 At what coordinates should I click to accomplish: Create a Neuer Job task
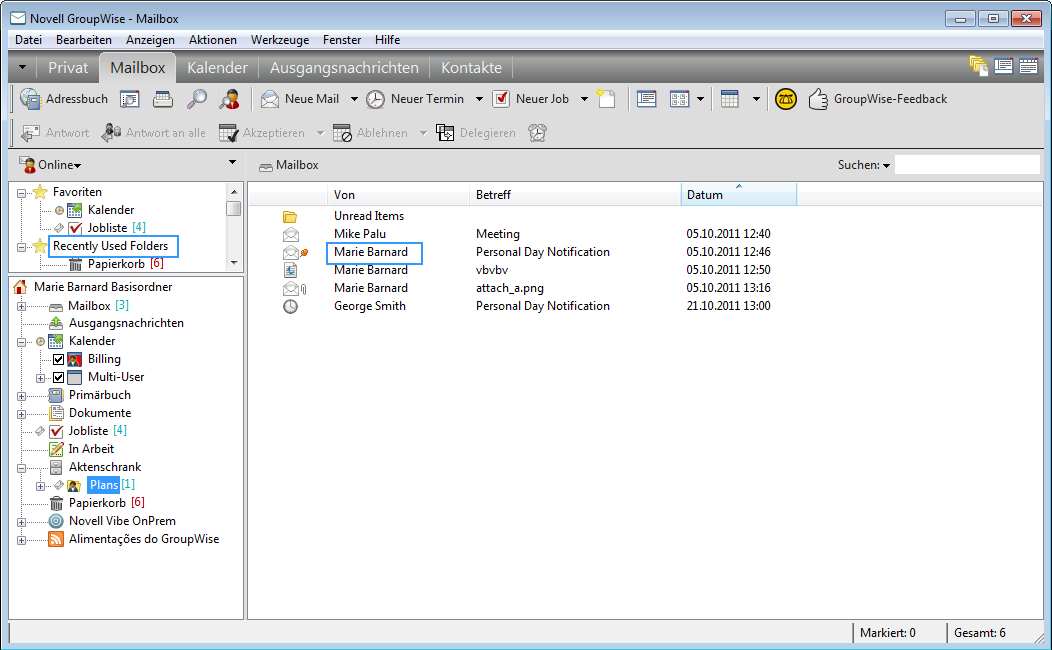[x=531, y=99]
